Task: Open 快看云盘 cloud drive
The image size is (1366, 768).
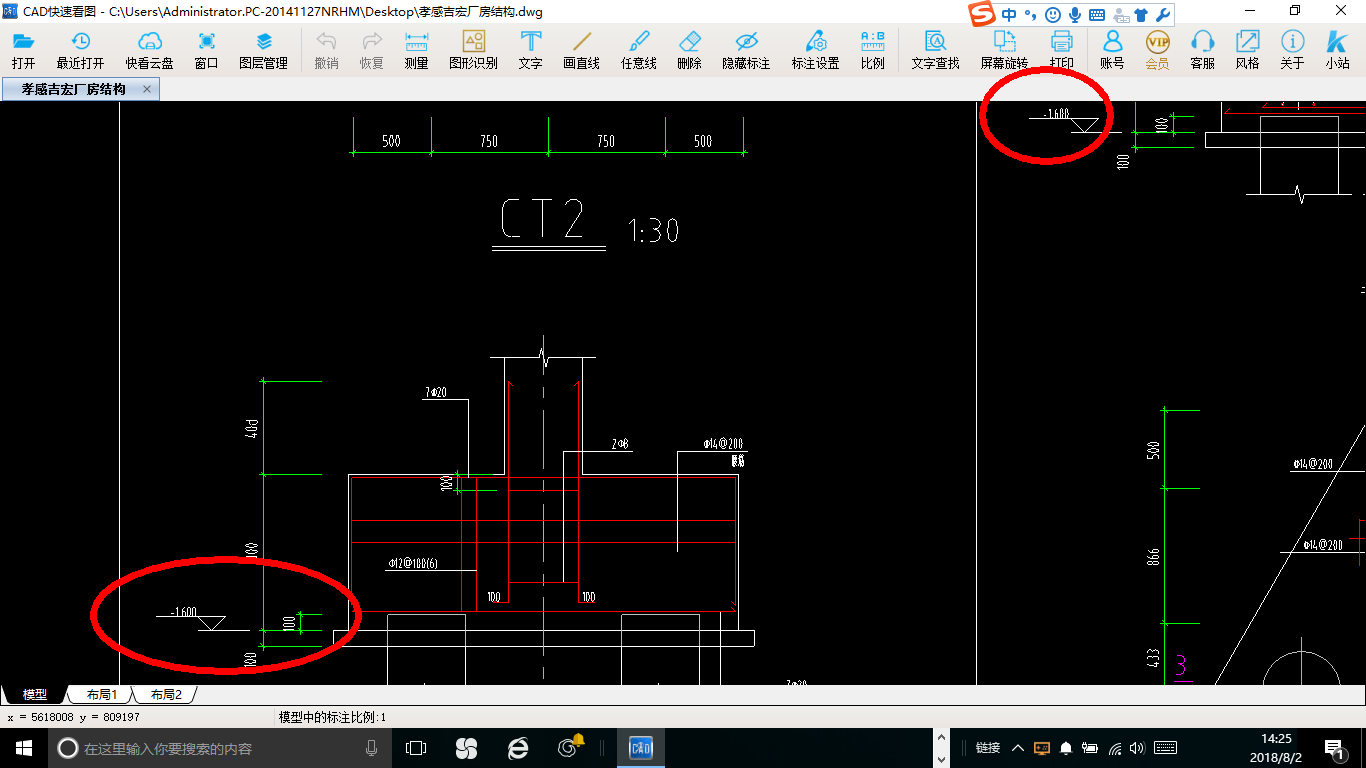Action: pyautogui.click(x=149, y=50)
